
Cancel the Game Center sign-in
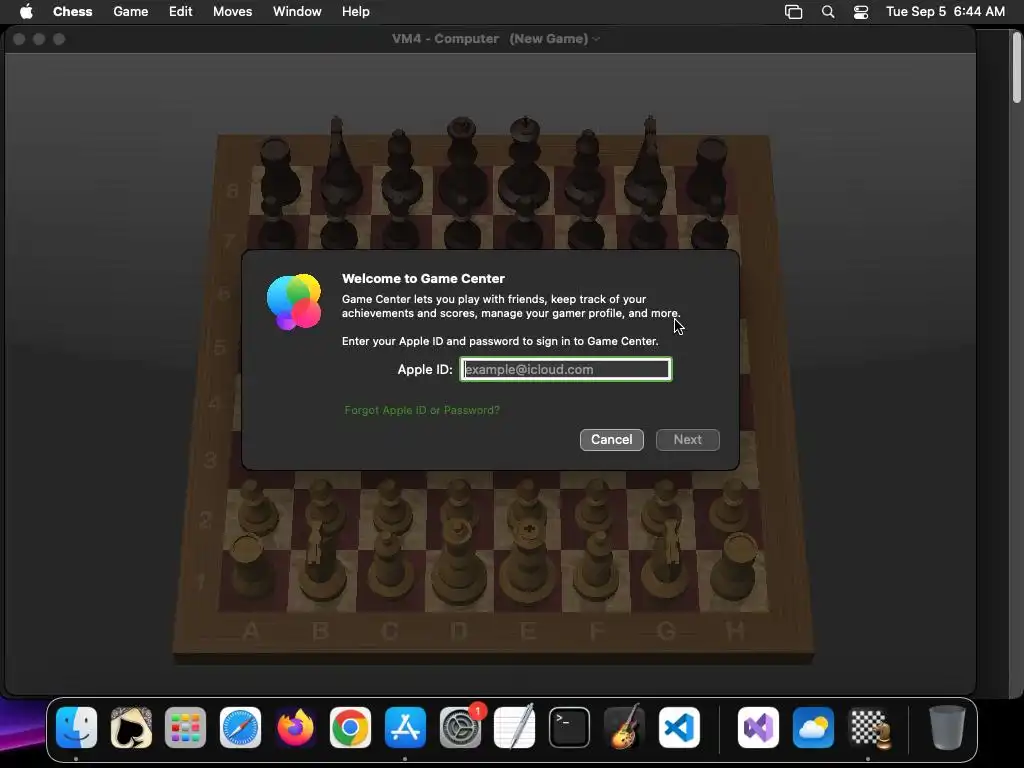point(611,440)
